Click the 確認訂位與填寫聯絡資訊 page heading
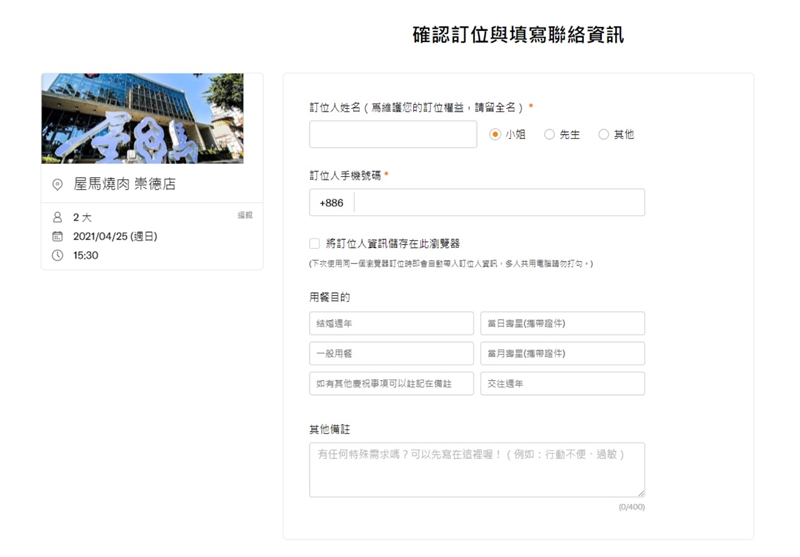The image size is (800, 557). 518,35
